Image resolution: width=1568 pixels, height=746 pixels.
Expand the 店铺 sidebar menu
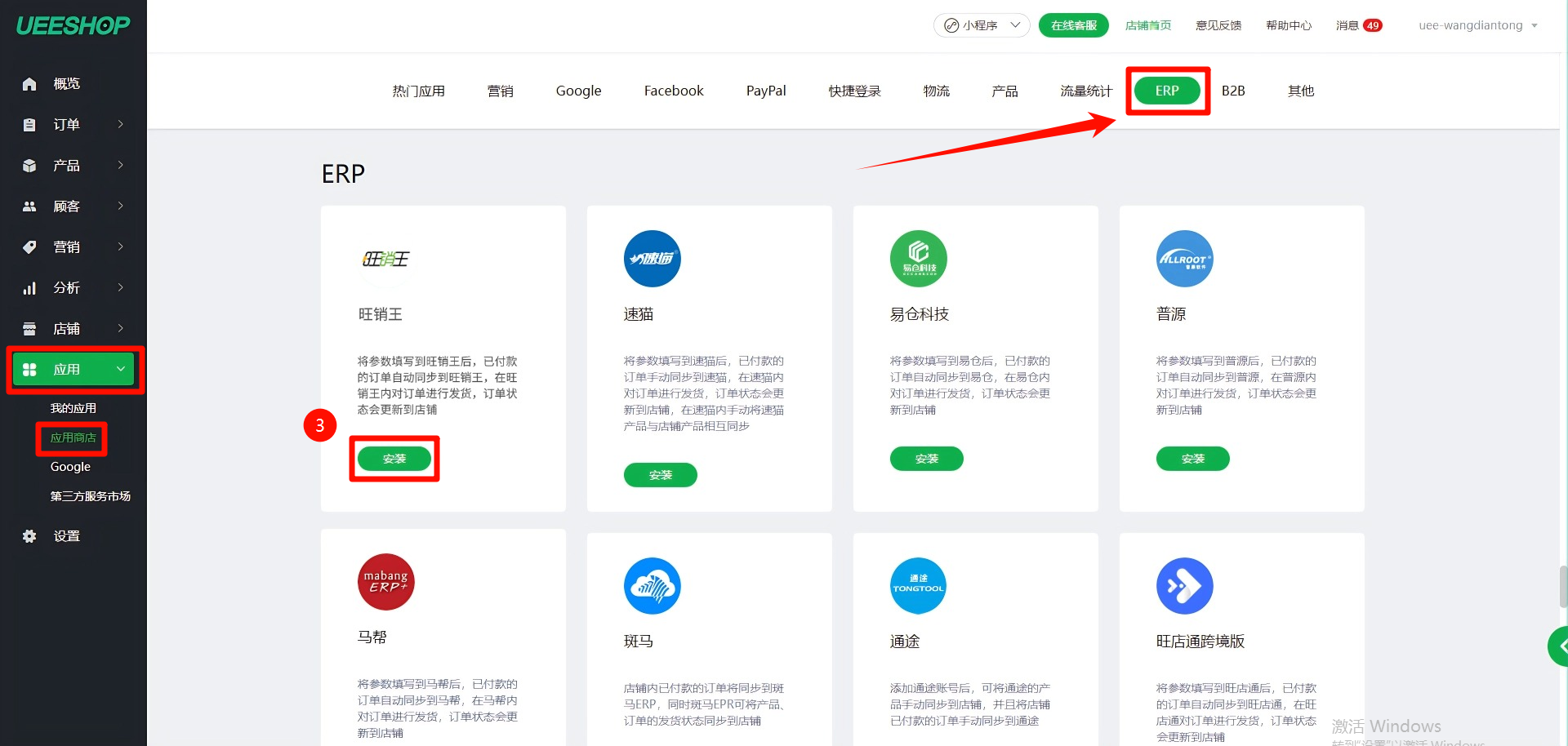tap(121, 329)
